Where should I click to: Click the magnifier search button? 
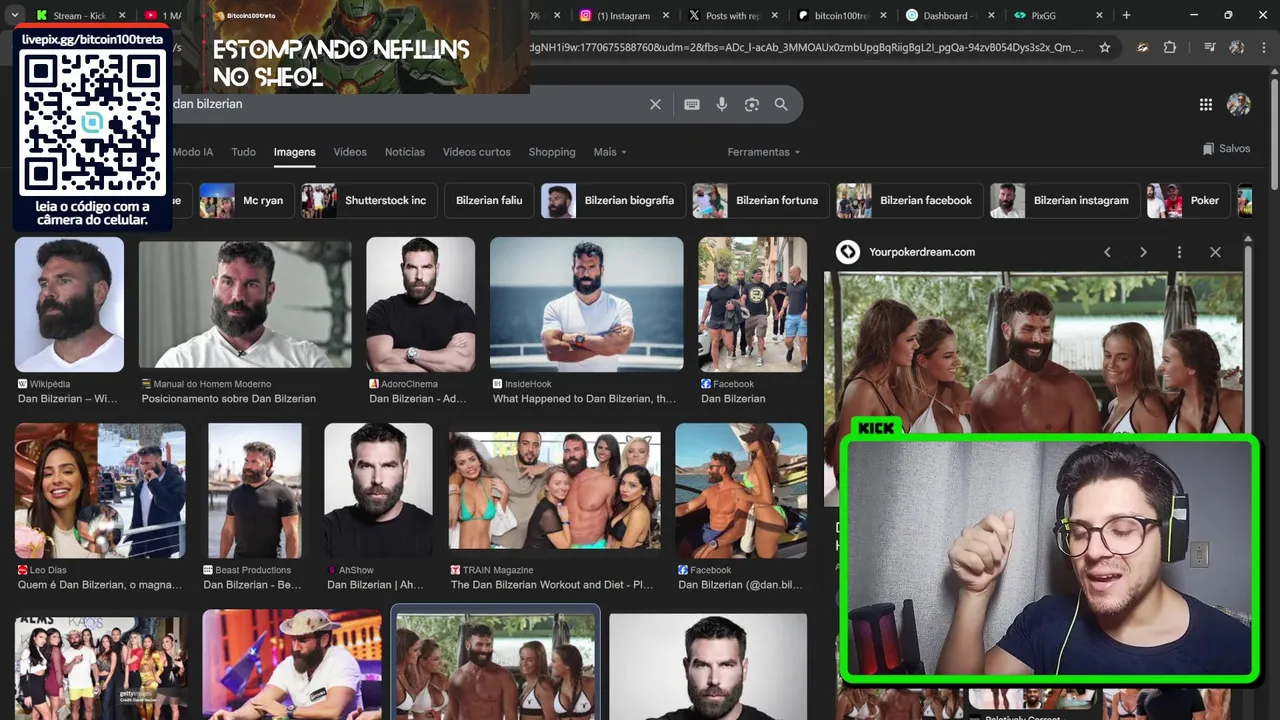pos(781,104)
